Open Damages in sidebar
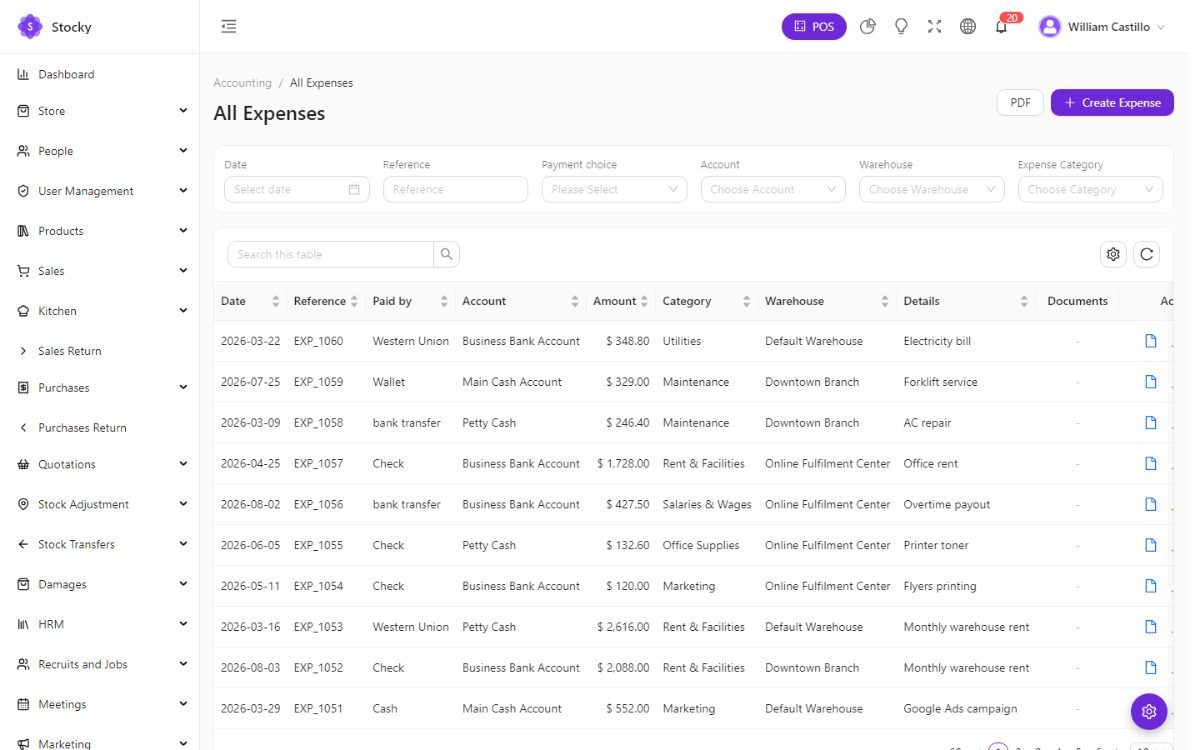This screenshot has height=750, width=1200. click(100, 584)
